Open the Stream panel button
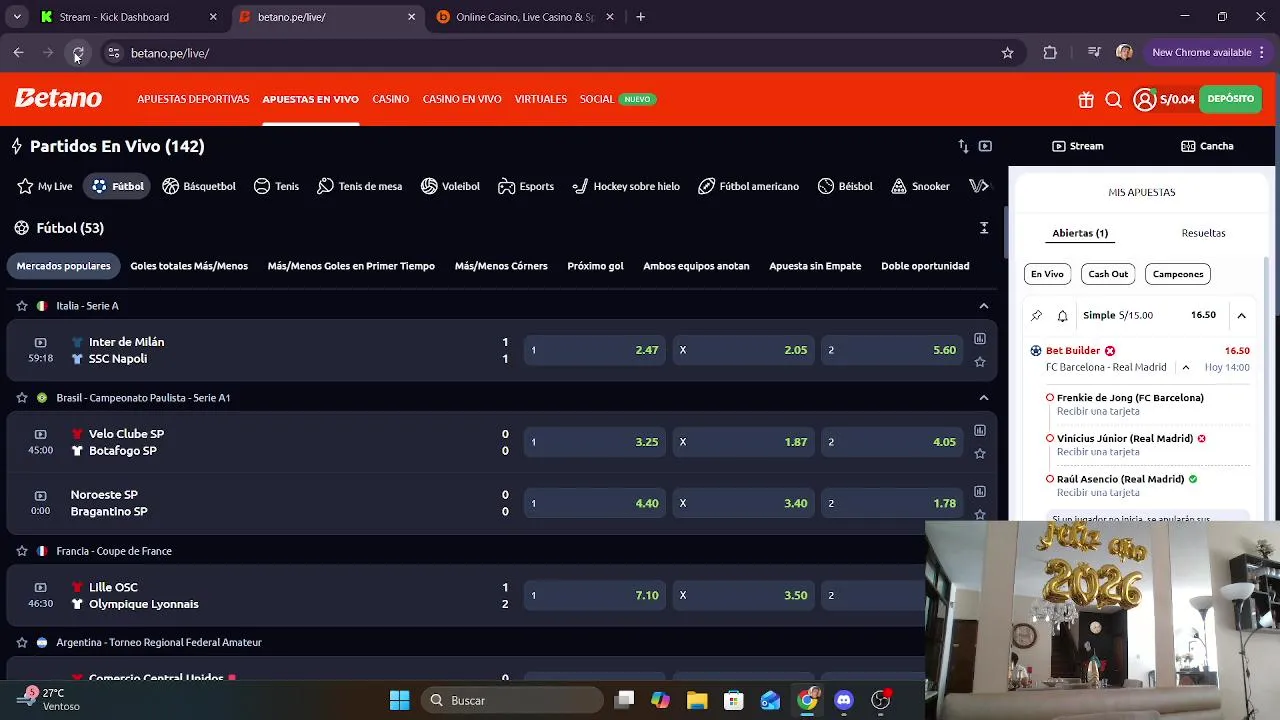Screen dimensions: 1280x720 tap(1078, 146)
